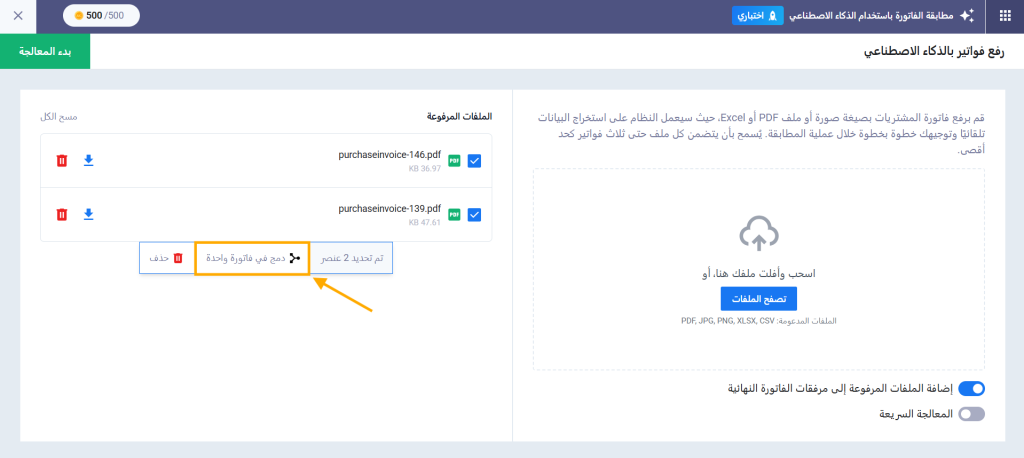
Task: Download purchaseinvoice-139.pdf file
Action: pos(88,214)
